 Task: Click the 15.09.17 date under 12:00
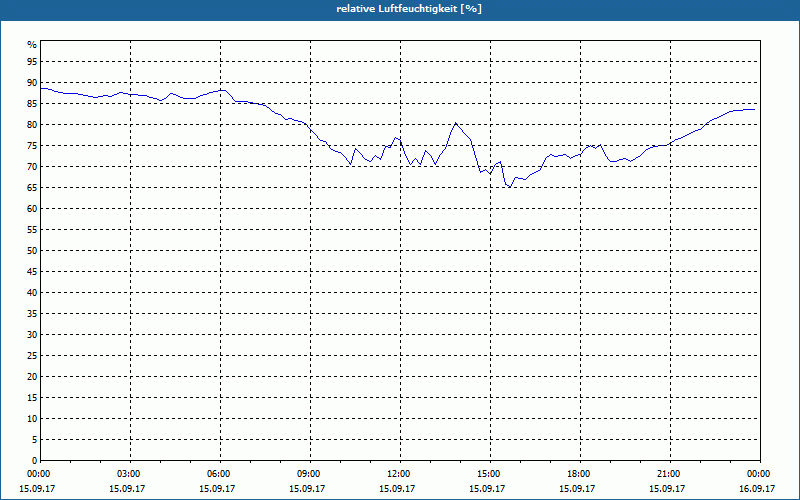397,489
